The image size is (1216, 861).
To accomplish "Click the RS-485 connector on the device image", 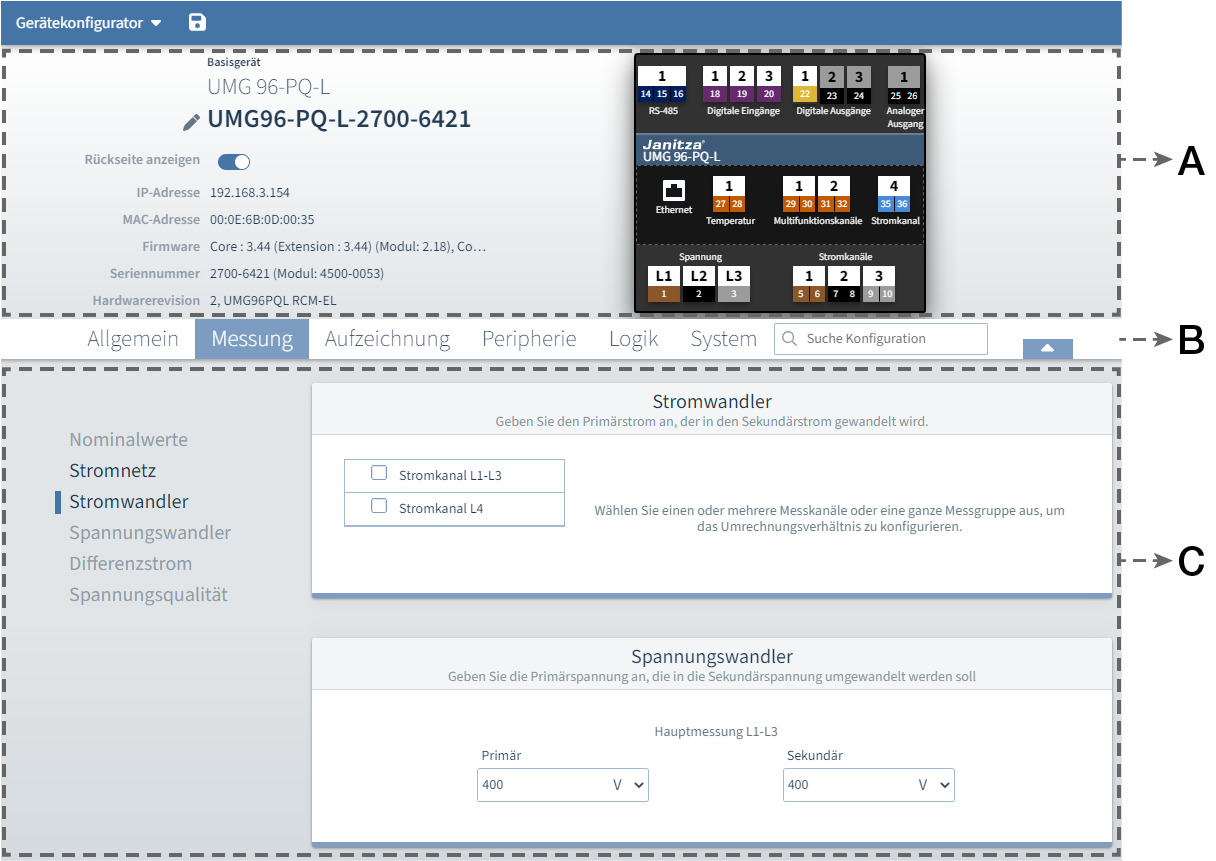I will (x=661, y=85).
